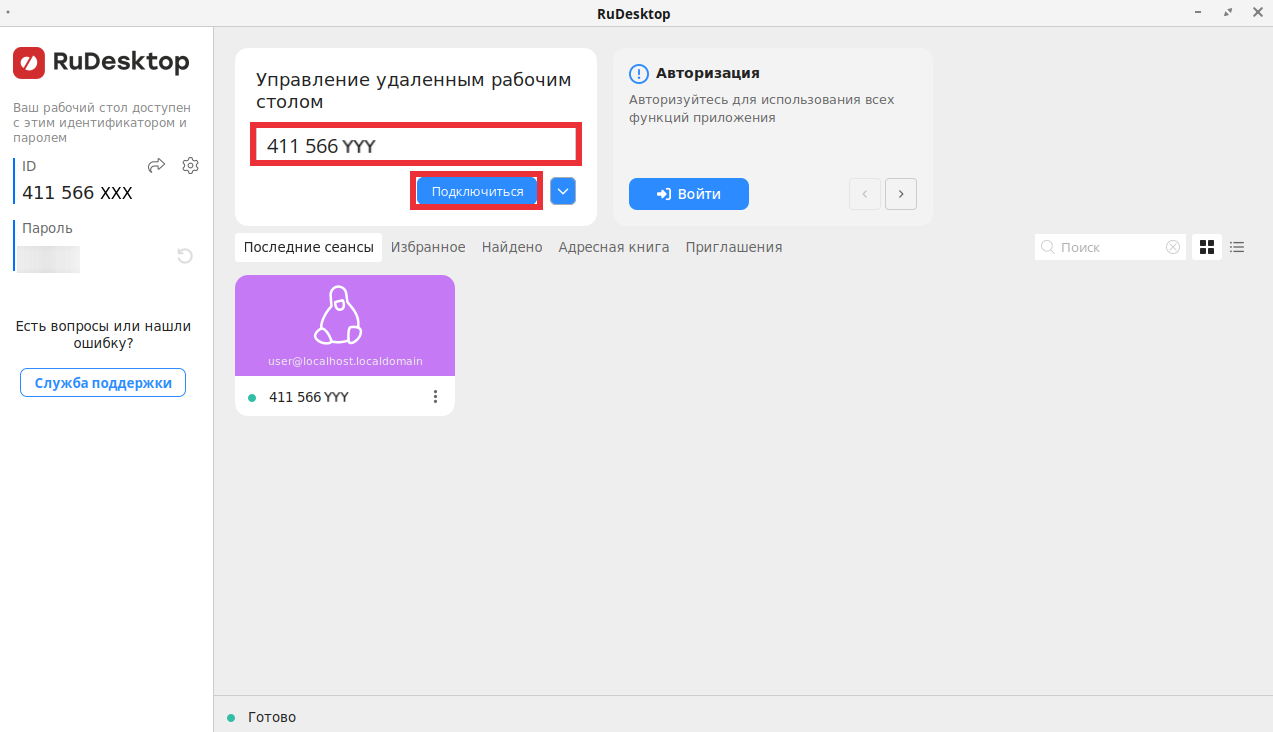Switch to the Найдено tab

(x=512, y=247)
